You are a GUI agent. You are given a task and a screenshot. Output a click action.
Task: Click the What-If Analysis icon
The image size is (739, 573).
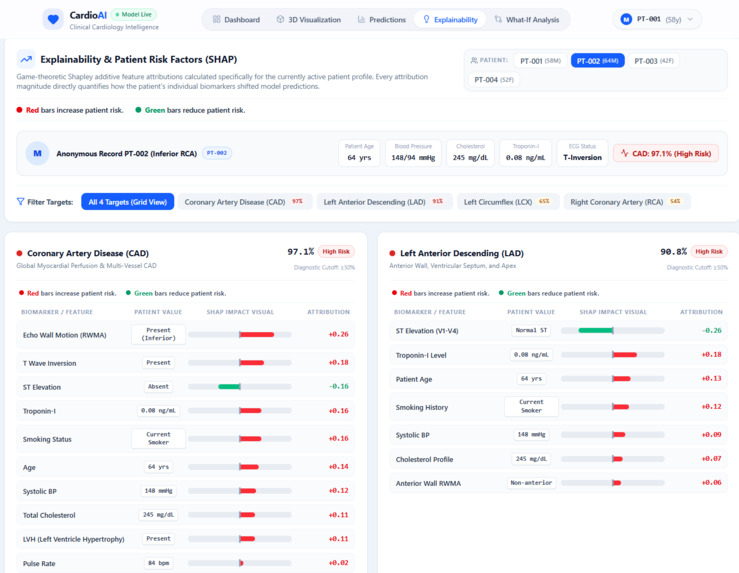498,19
